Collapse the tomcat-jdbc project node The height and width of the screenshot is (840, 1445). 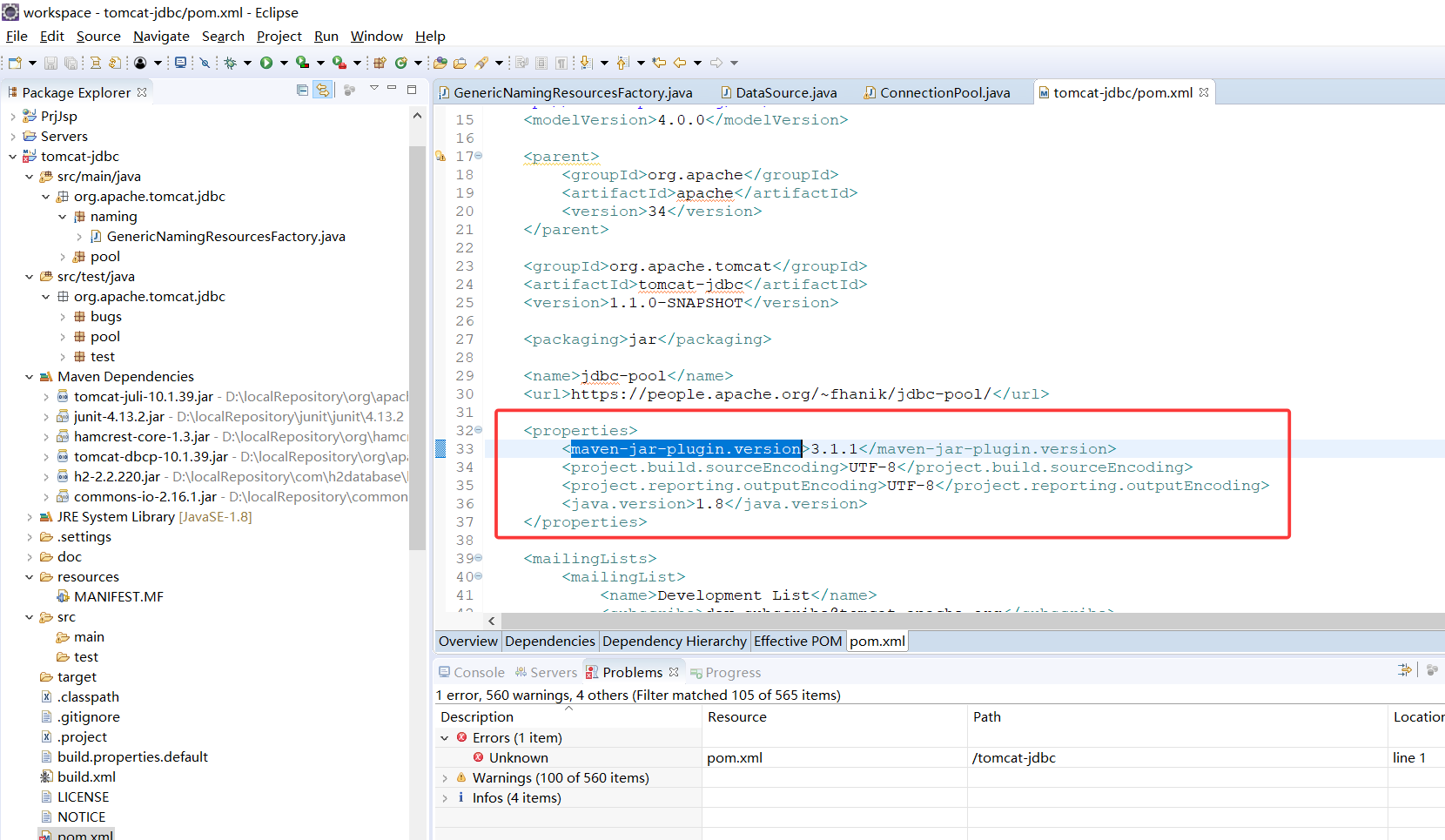coord(12,157)
